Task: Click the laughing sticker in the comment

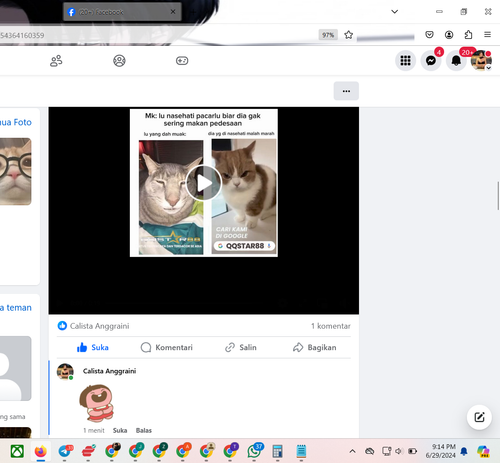Action: click(97, 403)
